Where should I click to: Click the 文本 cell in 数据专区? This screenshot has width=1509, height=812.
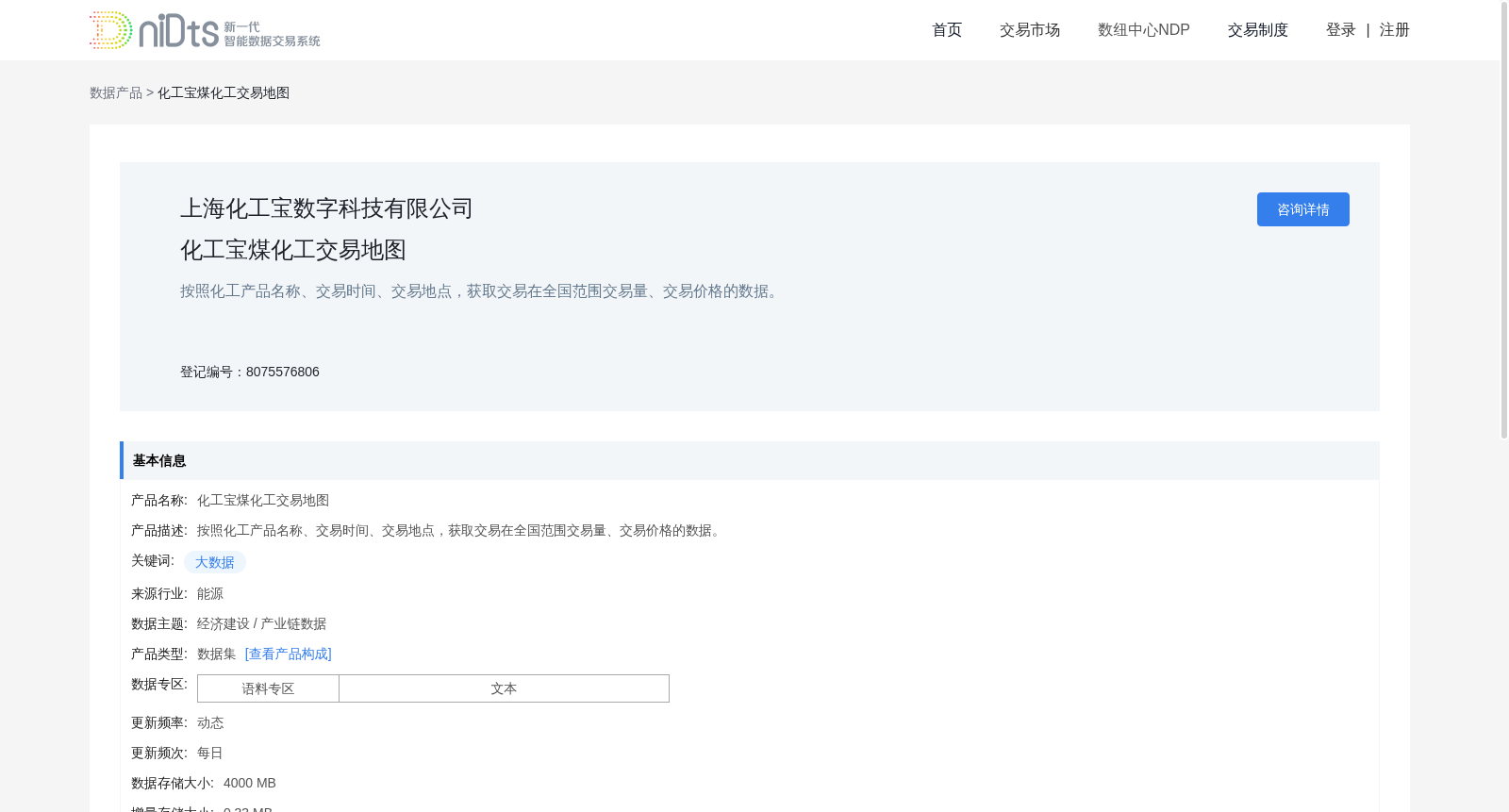click(x=505, y=688)
